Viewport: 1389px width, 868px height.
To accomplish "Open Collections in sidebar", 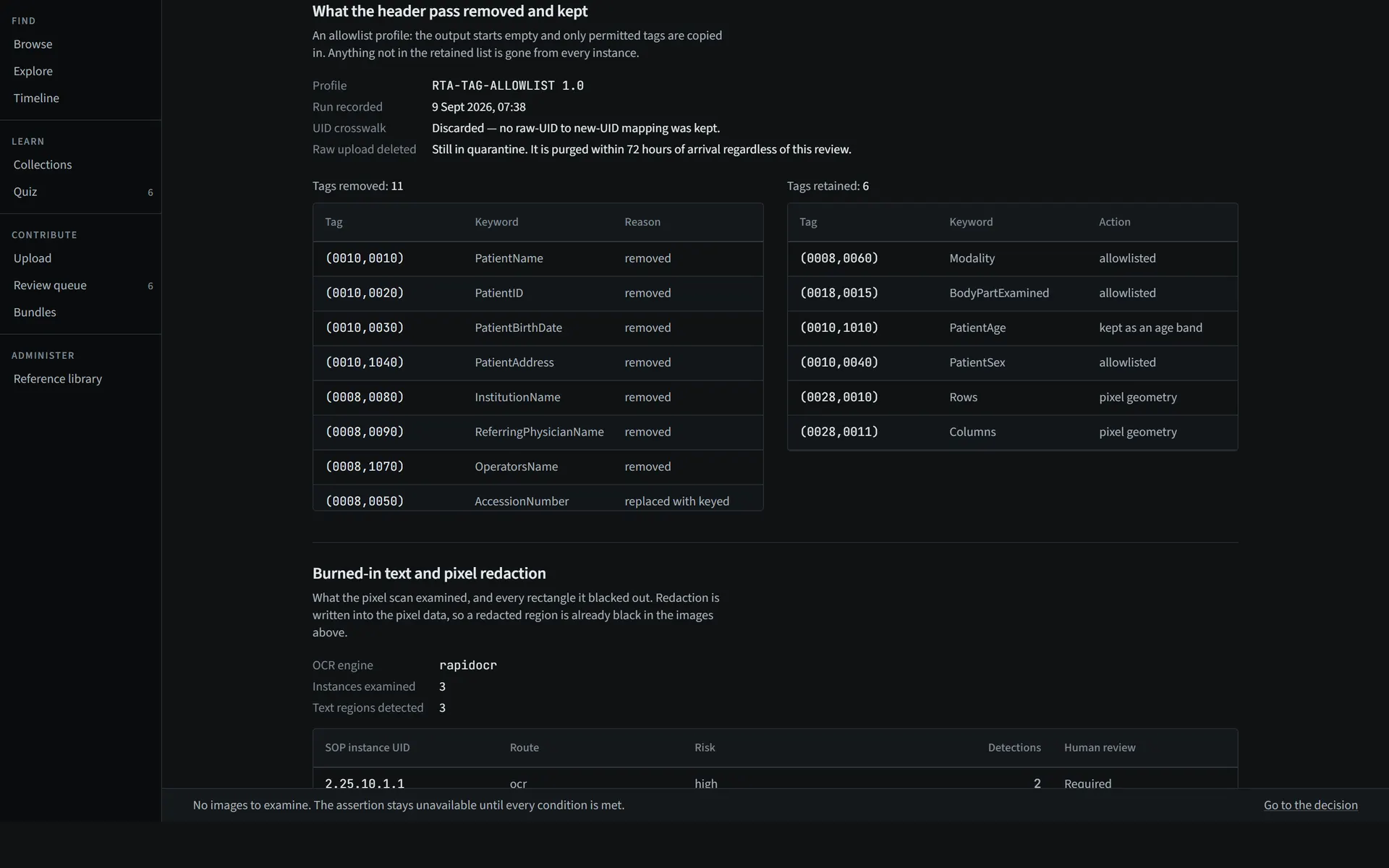I will [x=43, y=164].
